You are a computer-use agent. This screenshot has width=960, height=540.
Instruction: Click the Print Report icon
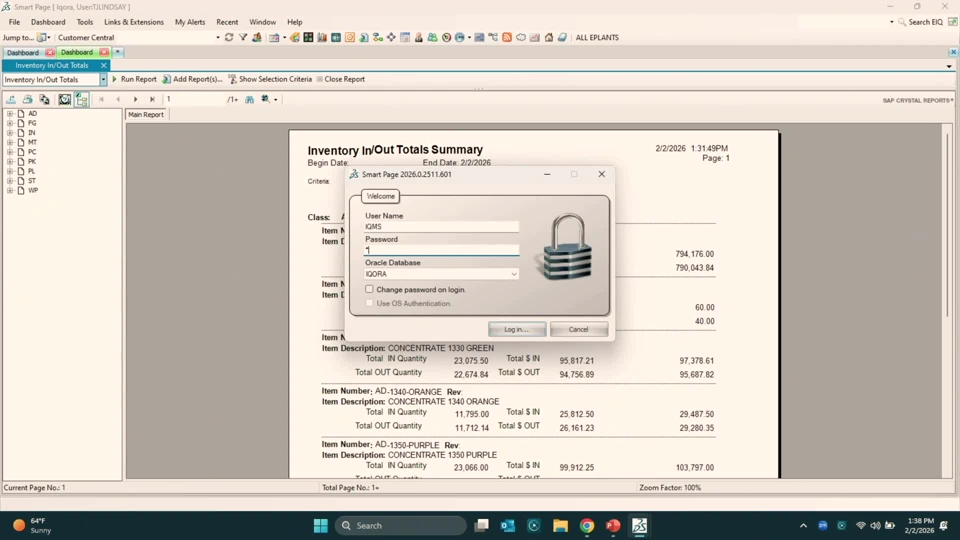point(28,99)
